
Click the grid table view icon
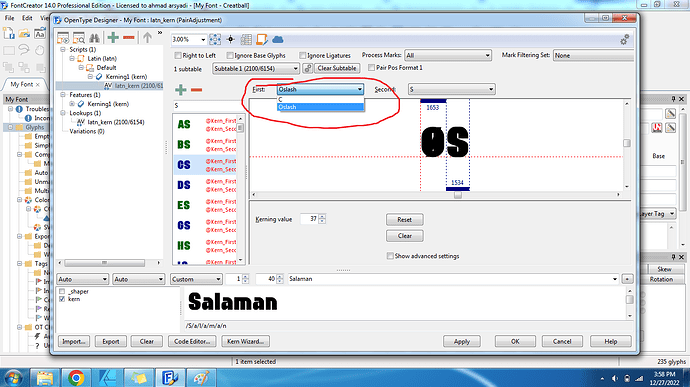(246, 40)
